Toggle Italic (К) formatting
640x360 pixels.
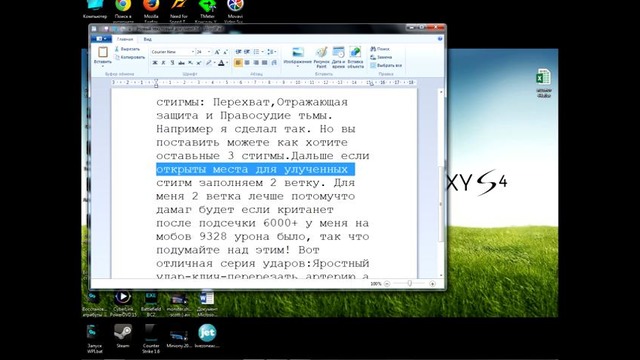[163, 63]
